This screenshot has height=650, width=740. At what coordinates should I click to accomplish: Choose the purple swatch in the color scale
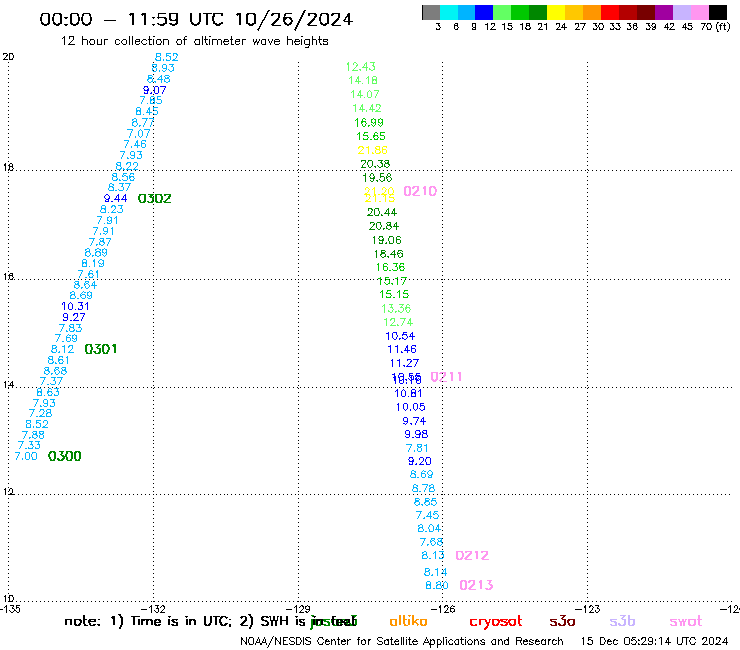click(664, 12)
